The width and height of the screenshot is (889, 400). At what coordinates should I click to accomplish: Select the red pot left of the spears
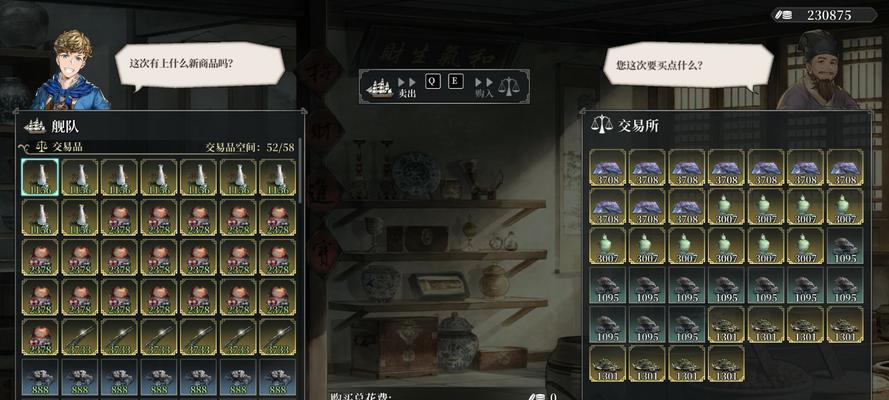click(x=40, y=337)
